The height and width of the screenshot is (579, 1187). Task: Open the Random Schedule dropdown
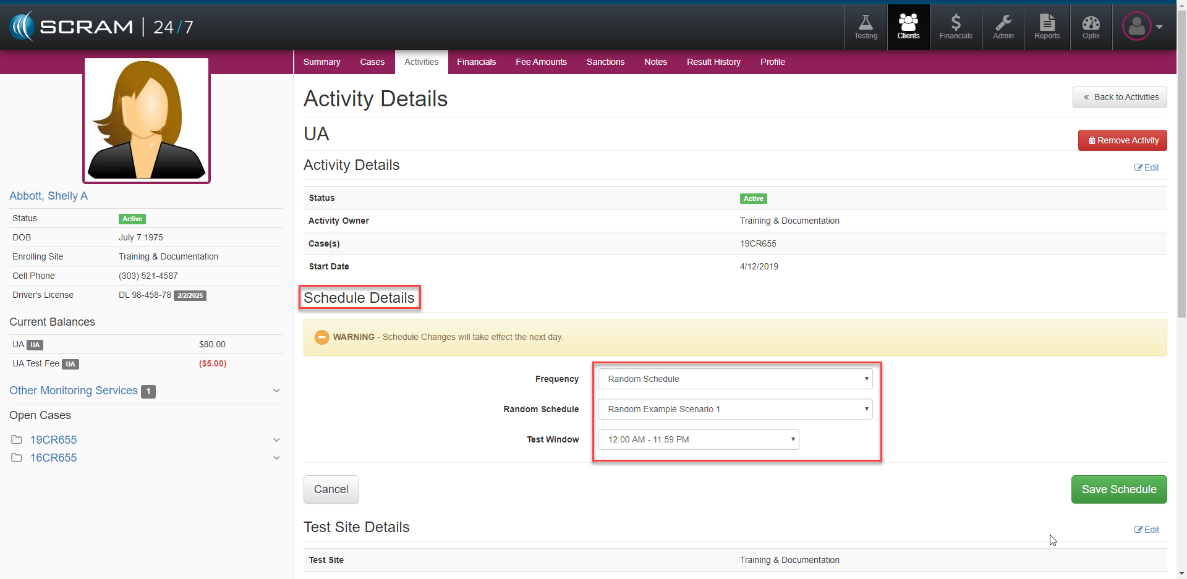[x=734, y=410]
